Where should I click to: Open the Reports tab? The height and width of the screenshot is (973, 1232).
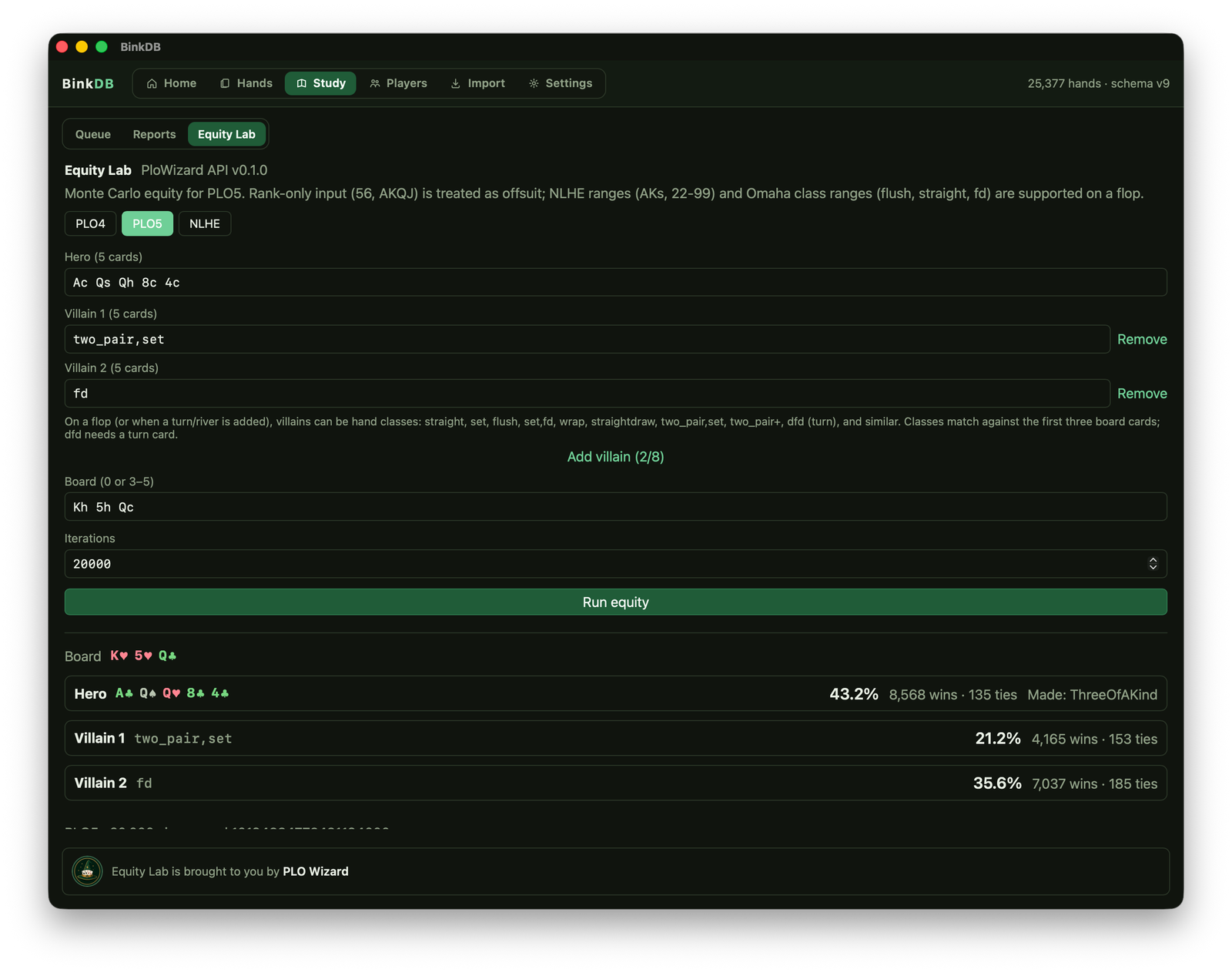click(x=154, y=134)
